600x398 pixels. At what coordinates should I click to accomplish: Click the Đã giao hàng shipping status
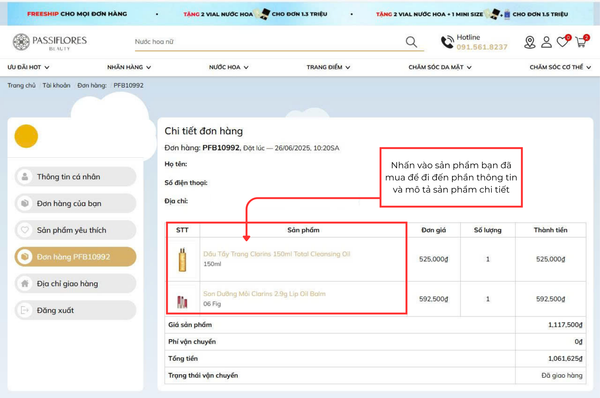562,375
